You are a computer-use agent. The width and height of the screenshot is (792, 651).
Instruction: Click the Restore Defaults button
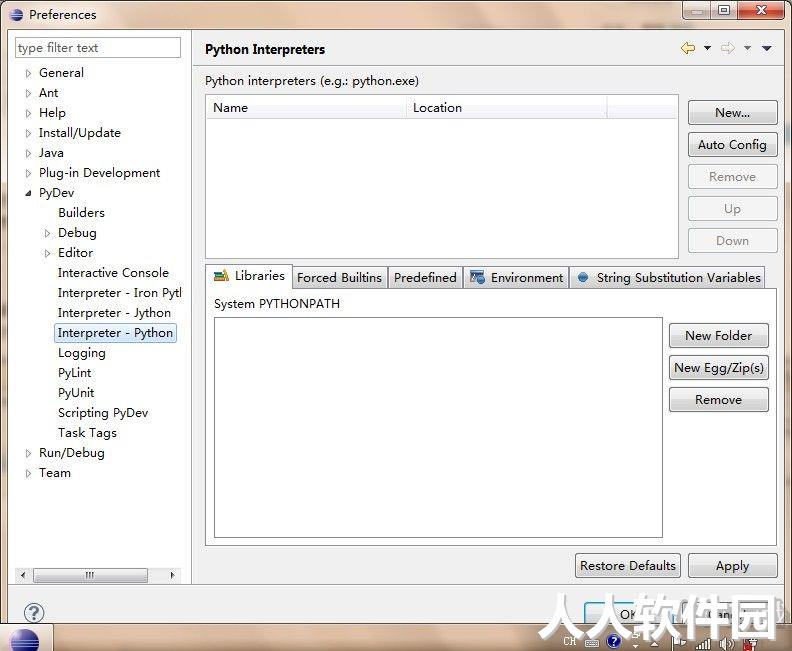(x=628, y=566)
